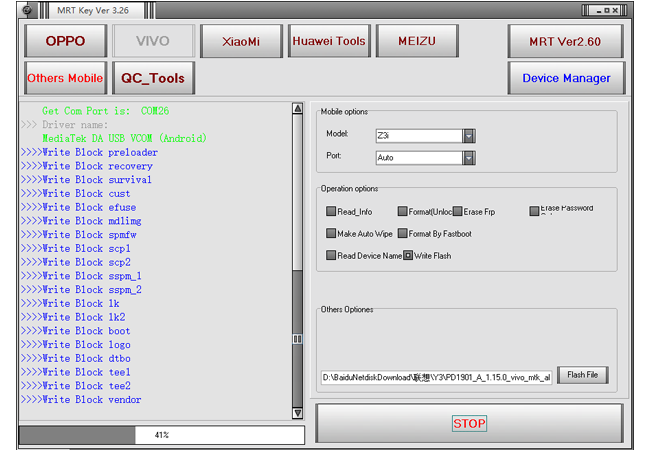Click the Model field showing Z3i
Screen dimensions: 650x450
pyautogui.click(x=419, y=135)
